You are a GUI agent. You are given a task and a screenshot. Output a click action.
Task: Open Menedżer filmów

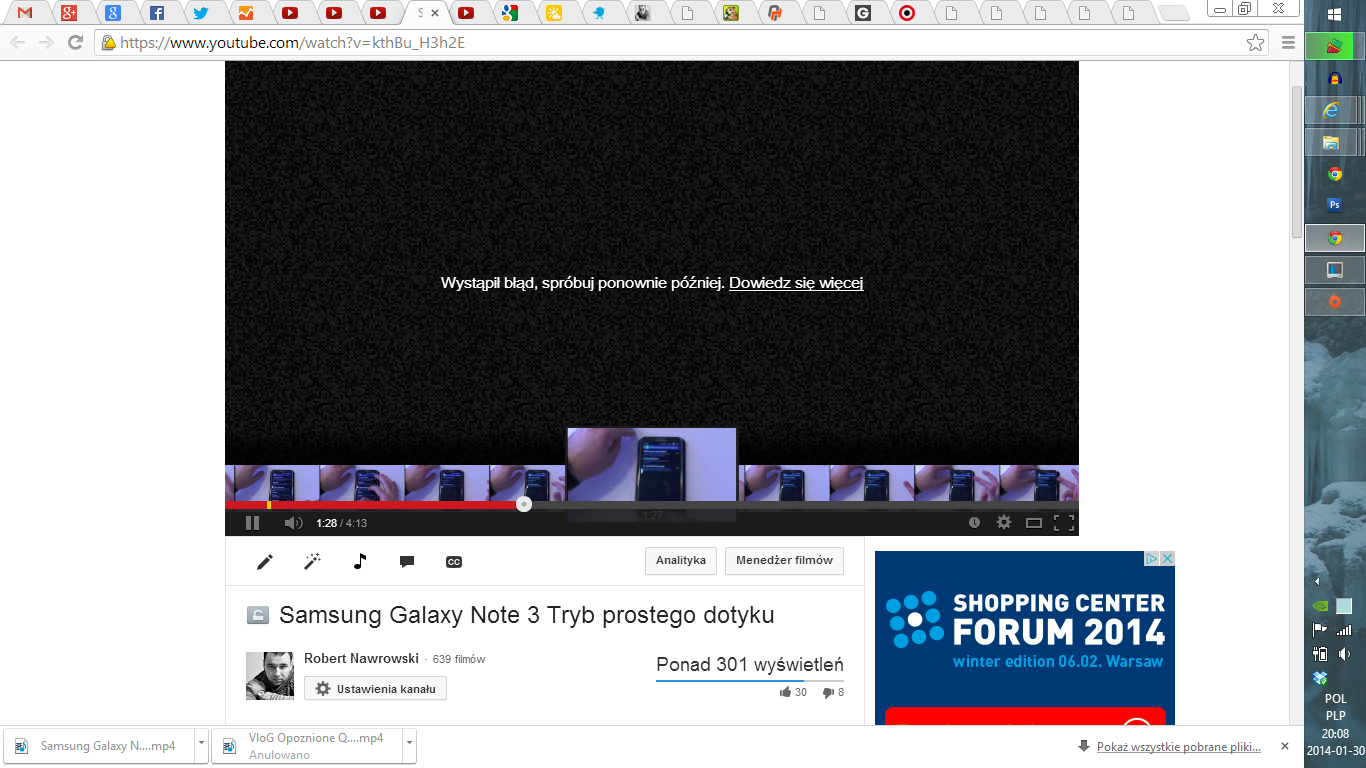click(784, 561)
